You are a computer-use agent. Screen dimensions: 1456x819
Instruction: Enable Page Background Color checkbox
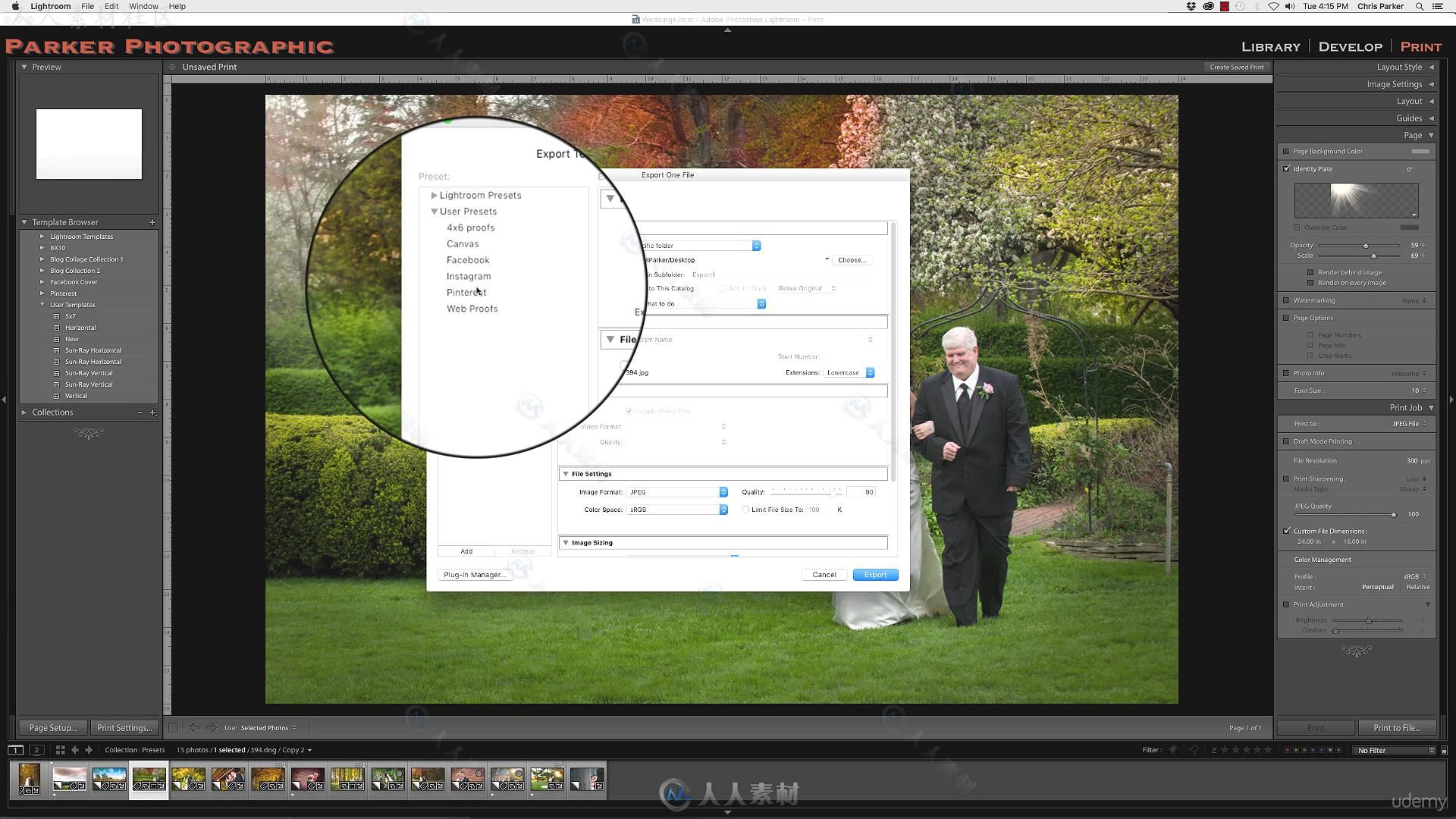pos(1286,152)
